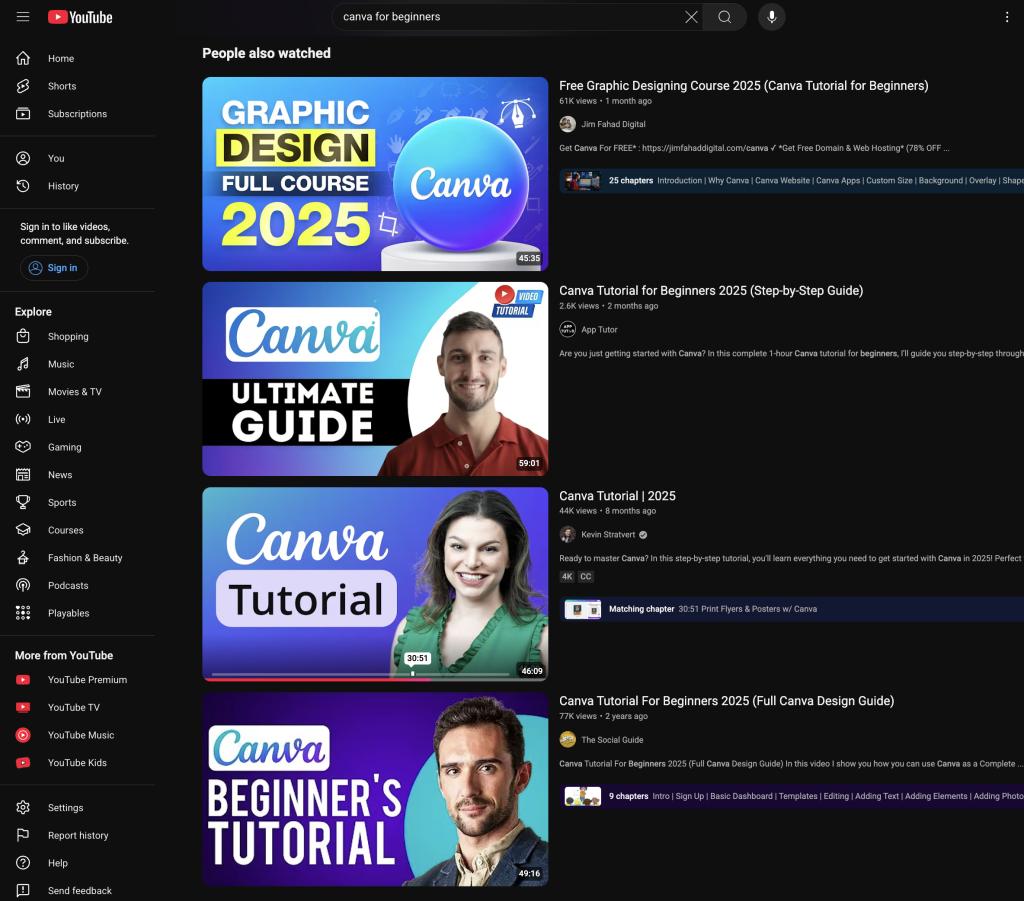Image resolution: width=1024 pixels, height=901 pixels.
Task: Open the Canva Ultimate Guide thumbnail
Action: click(x=375, y=379)
